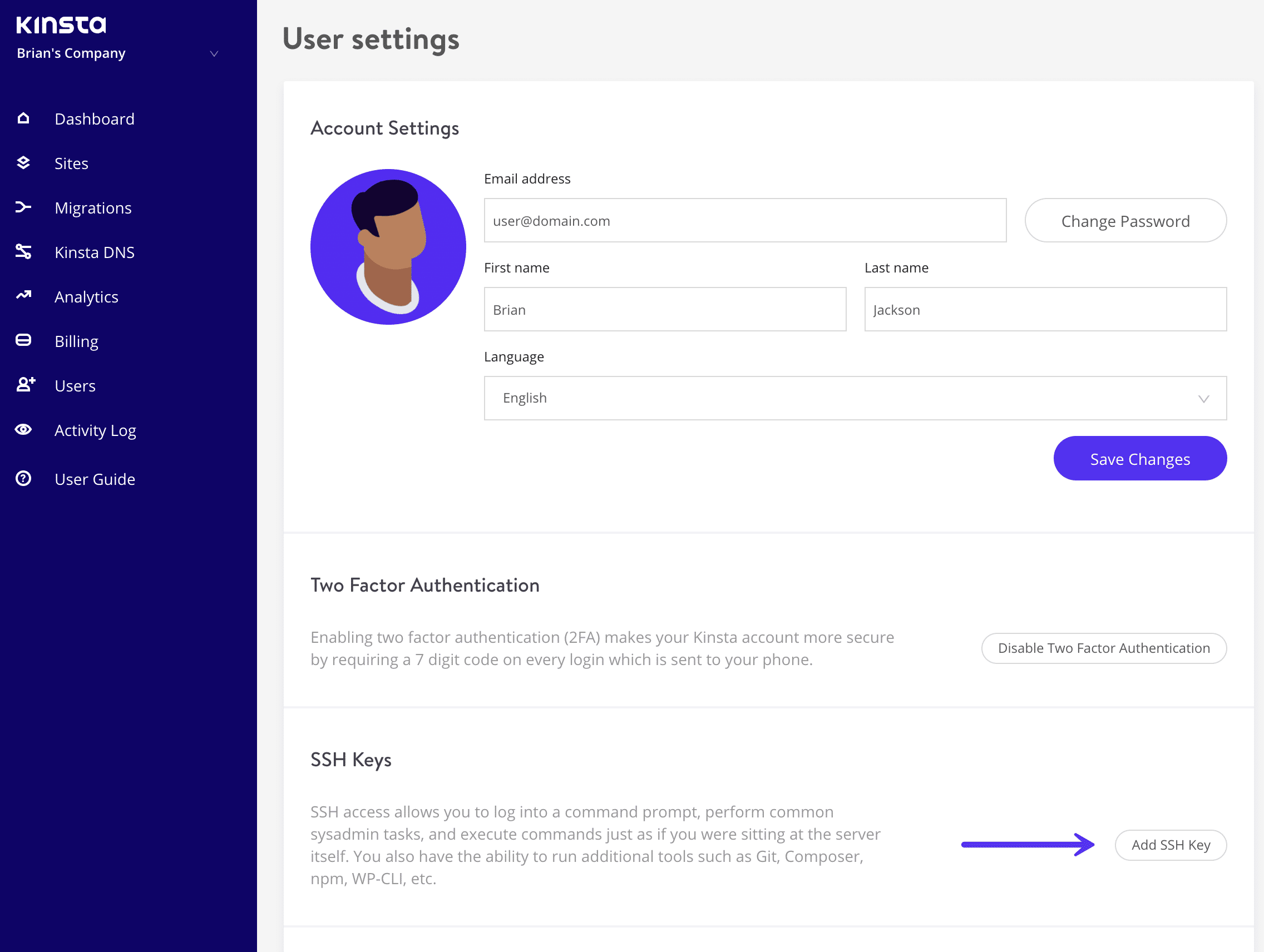Click the Billing icon in sidebar
This screenshot has width=1264, height=952.
[x=24, y=341]
